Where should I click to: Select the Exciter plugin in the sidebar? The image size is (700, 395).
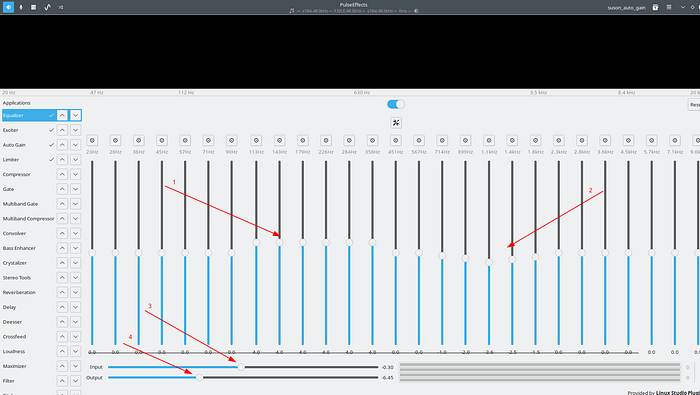point(28,130)
